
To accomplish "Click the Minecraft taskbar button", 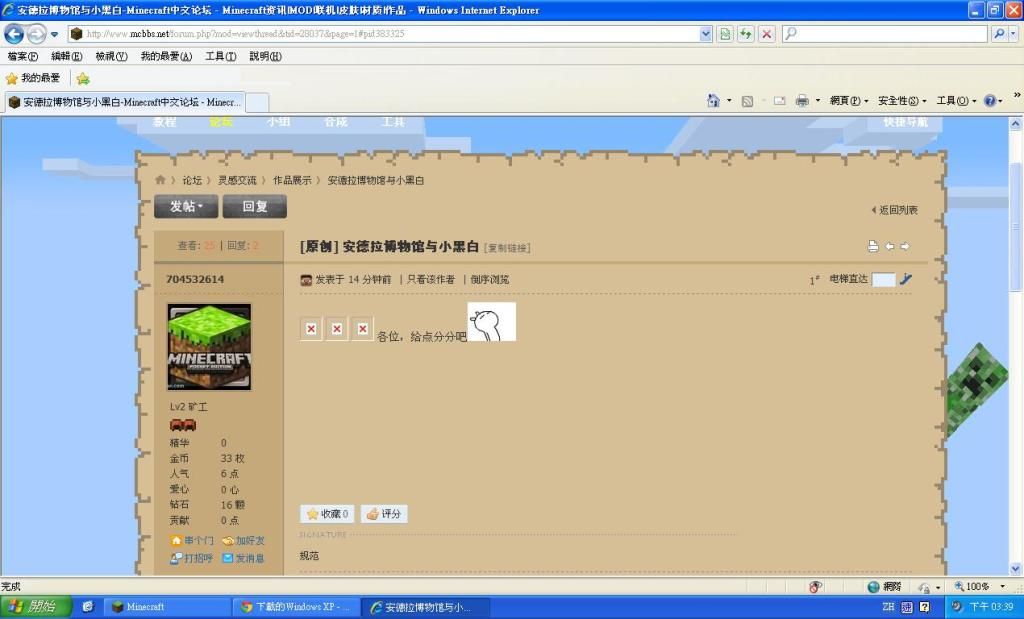I will click(x=165, y=607).
